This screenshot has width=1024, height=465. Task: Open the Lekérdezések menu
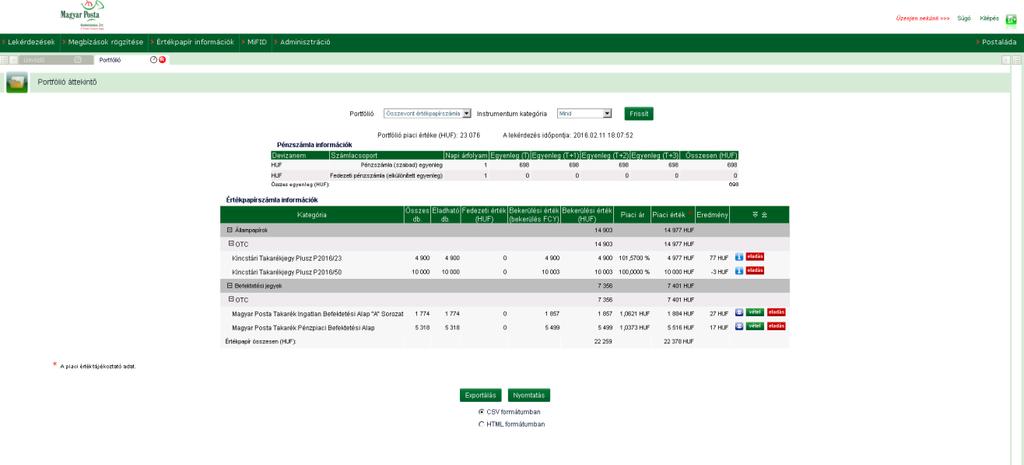coord(31,42)
